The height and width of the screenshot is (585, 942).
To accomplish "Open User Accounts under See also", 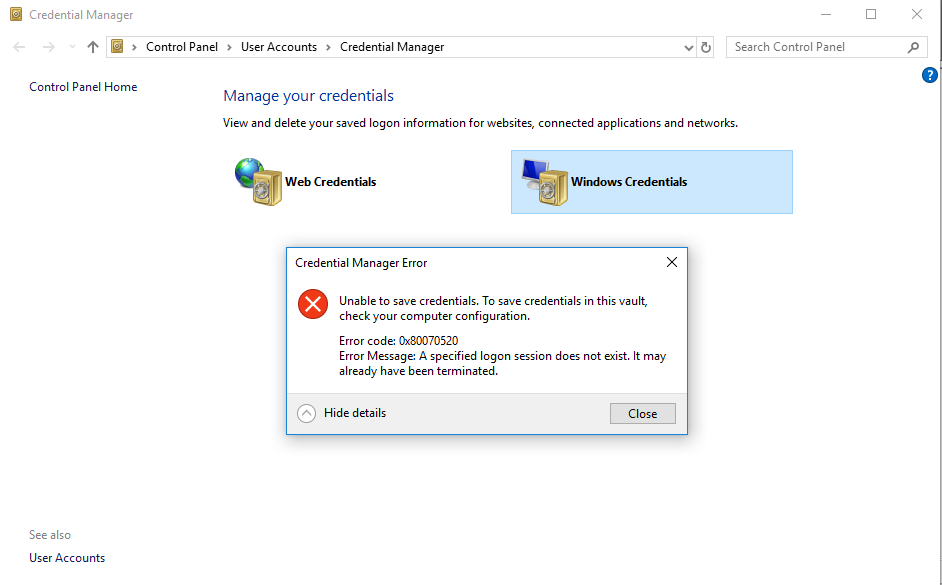I will click(x=66, y=557).
